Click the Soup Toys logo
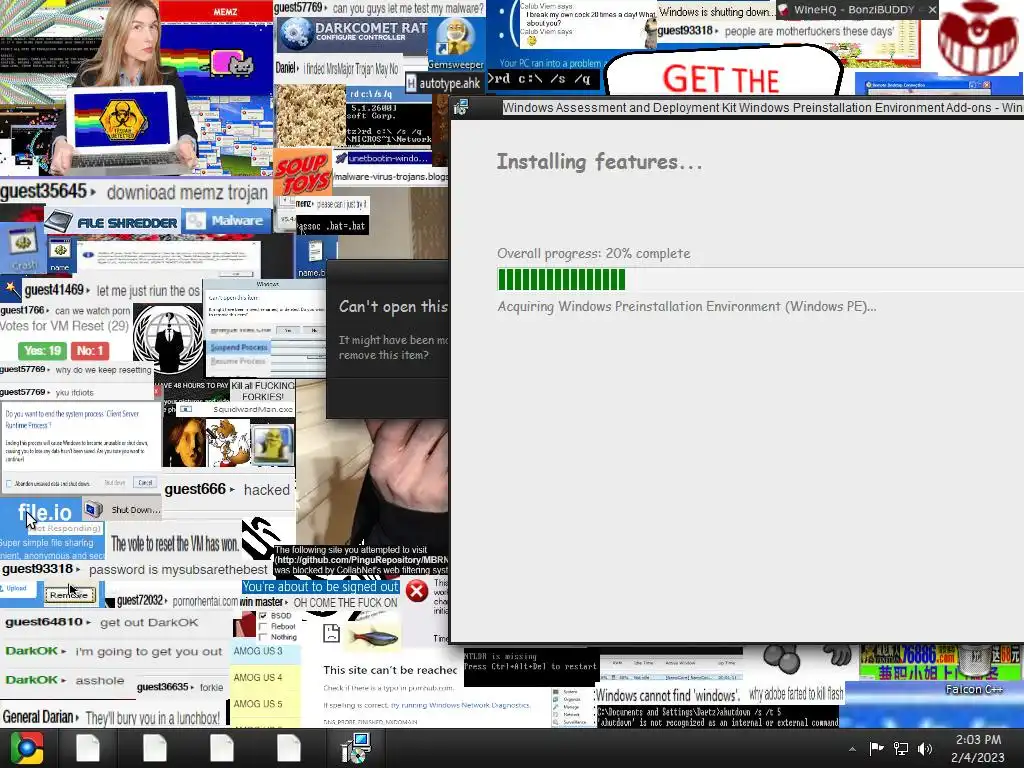This screenshot has height=768, width=1024. (x=302, y=174)
